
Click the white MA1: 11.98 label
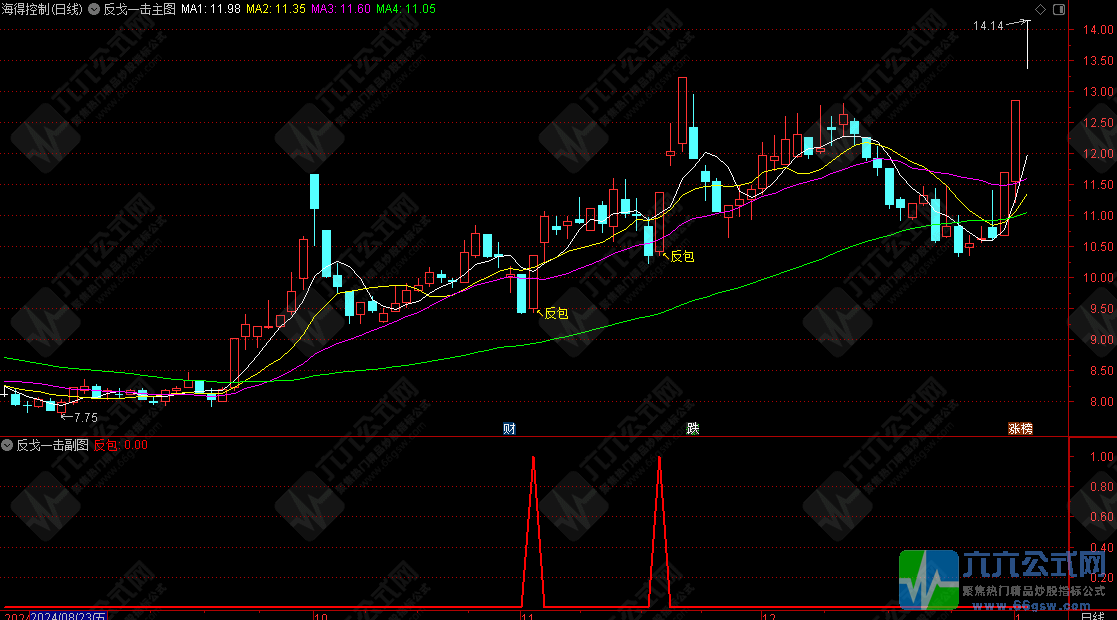pyautogui.click(x=209, y=8)
